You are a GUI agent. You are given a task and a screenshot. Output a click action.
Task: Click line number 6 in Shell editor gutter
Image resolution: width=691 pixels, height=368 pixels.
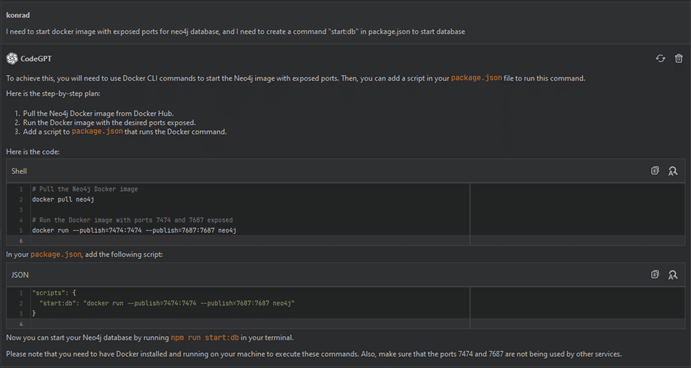coord(21,241)
